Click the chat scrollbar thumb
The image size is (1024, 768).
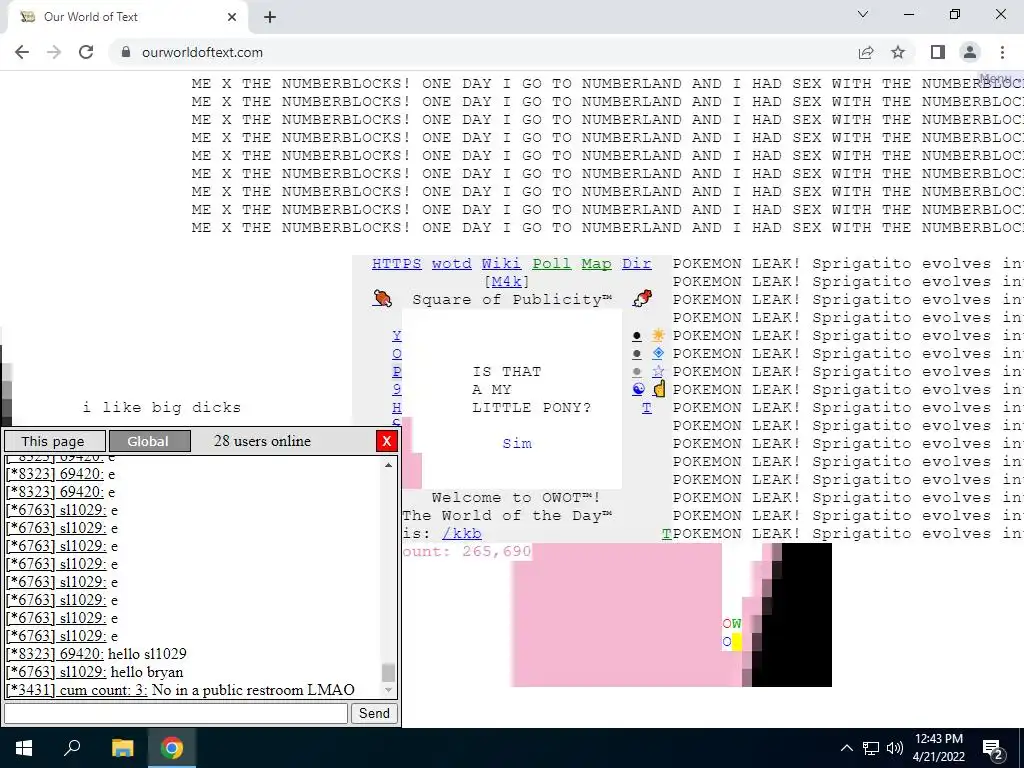pos(389,673)
